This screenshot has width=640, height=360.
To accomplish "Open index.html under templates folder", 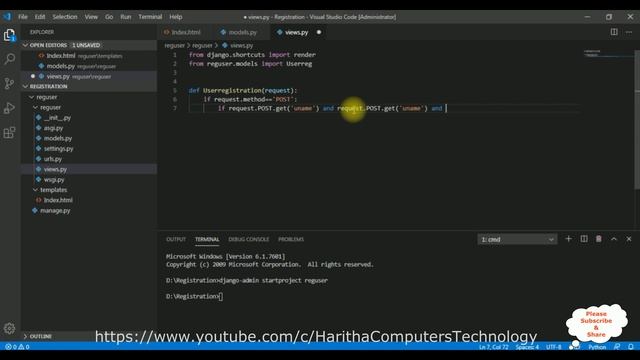I will (58, 200).
